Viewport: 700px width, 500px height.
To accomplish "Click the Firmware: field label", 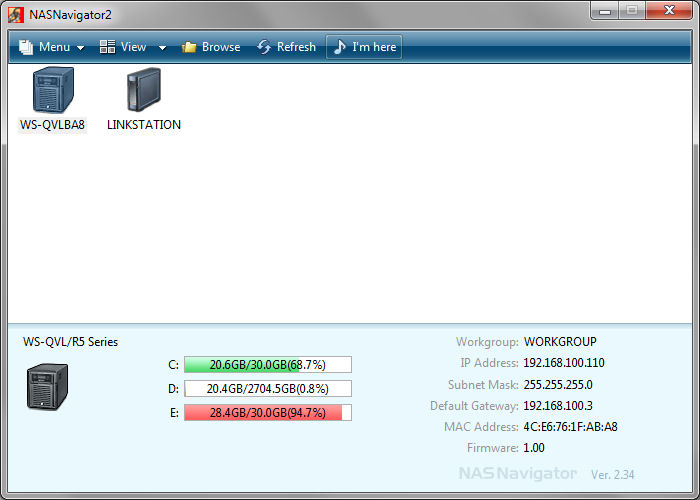I will (x=493, y=448).
